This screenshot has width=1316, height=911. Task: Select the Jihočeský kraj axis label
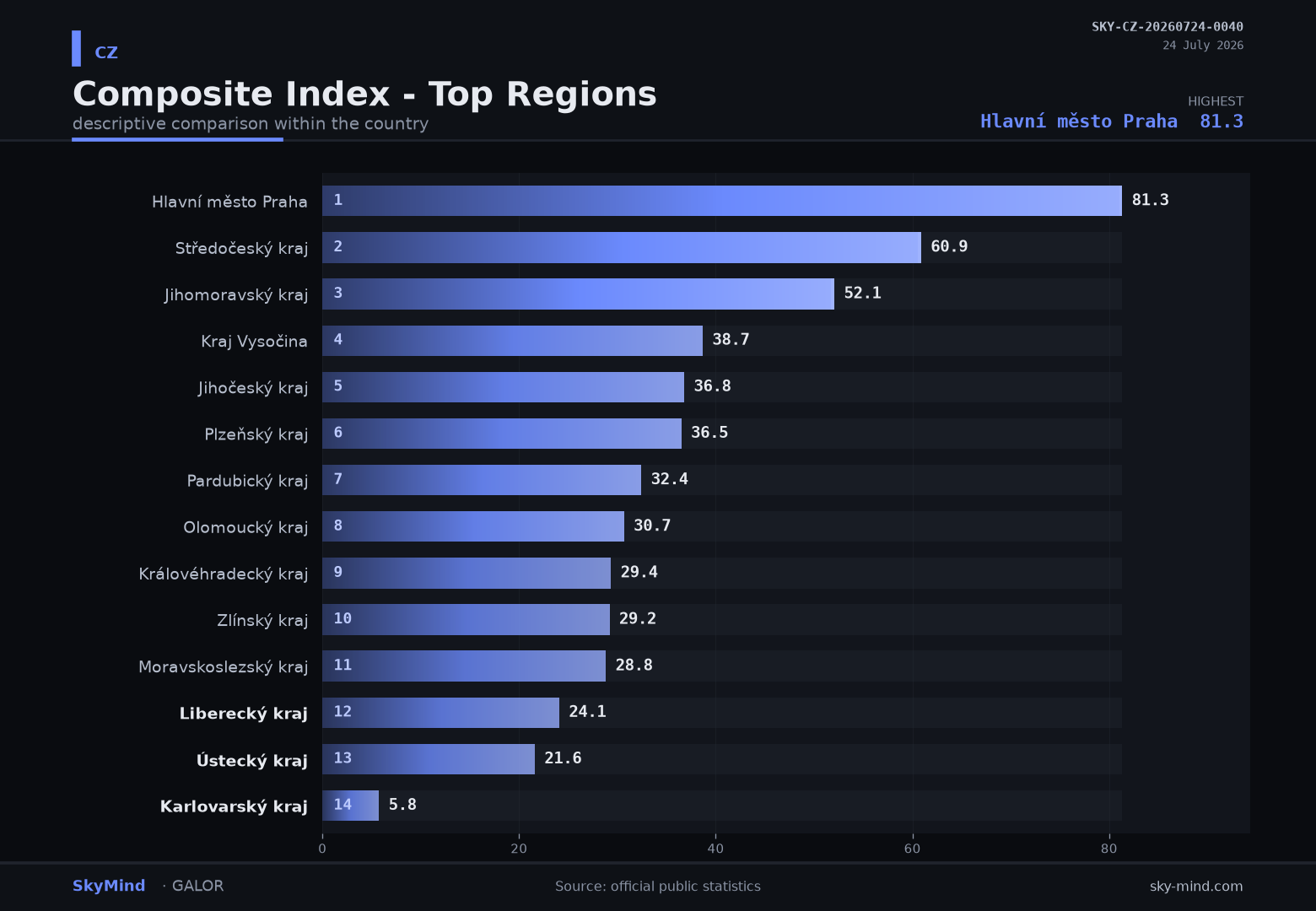coord(253,387)
